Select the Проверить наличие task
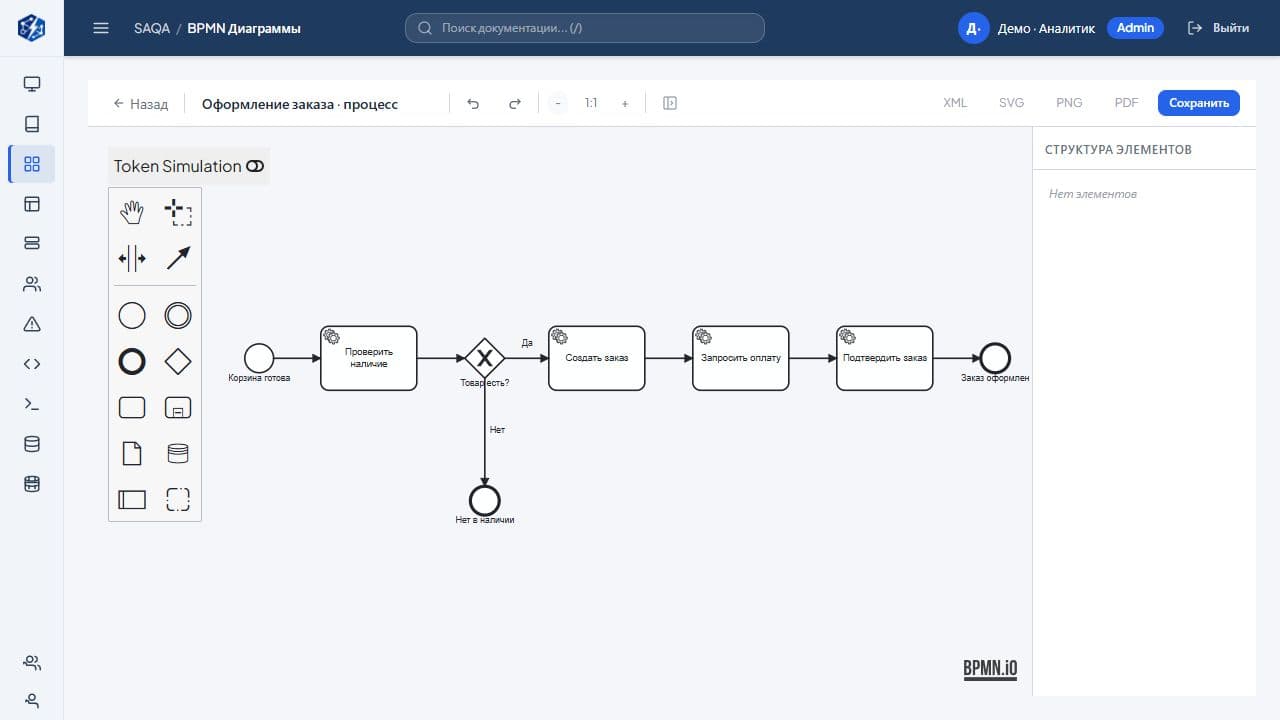Viewport: 1280px width, 720px height. pos(369,358)
